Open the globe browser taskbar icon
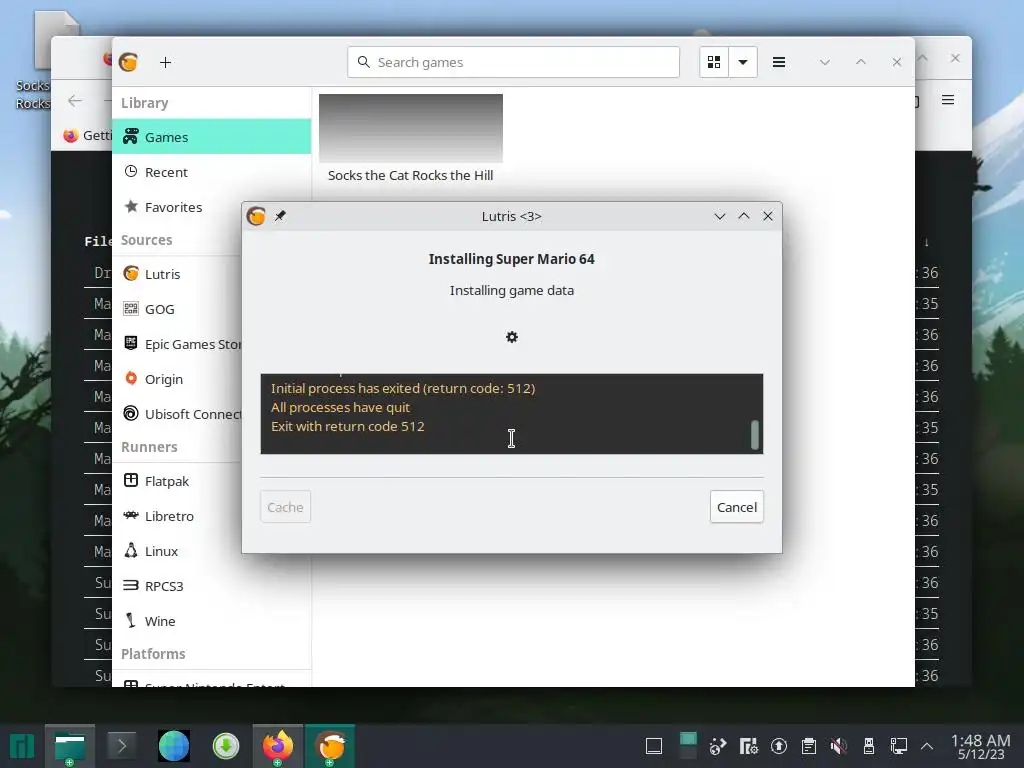1024x768 pixels. point(174,746)
